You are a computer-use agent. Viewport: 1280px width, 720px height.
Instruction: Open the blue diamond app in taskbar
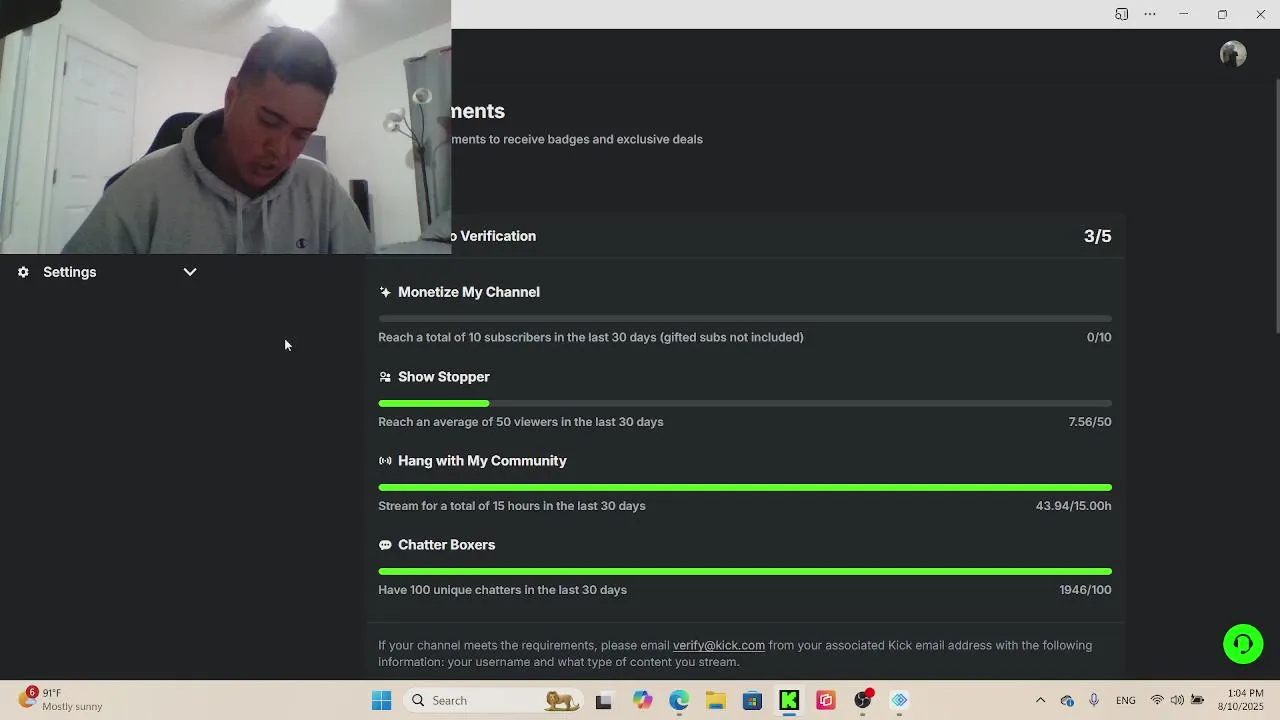pos(900,701)
